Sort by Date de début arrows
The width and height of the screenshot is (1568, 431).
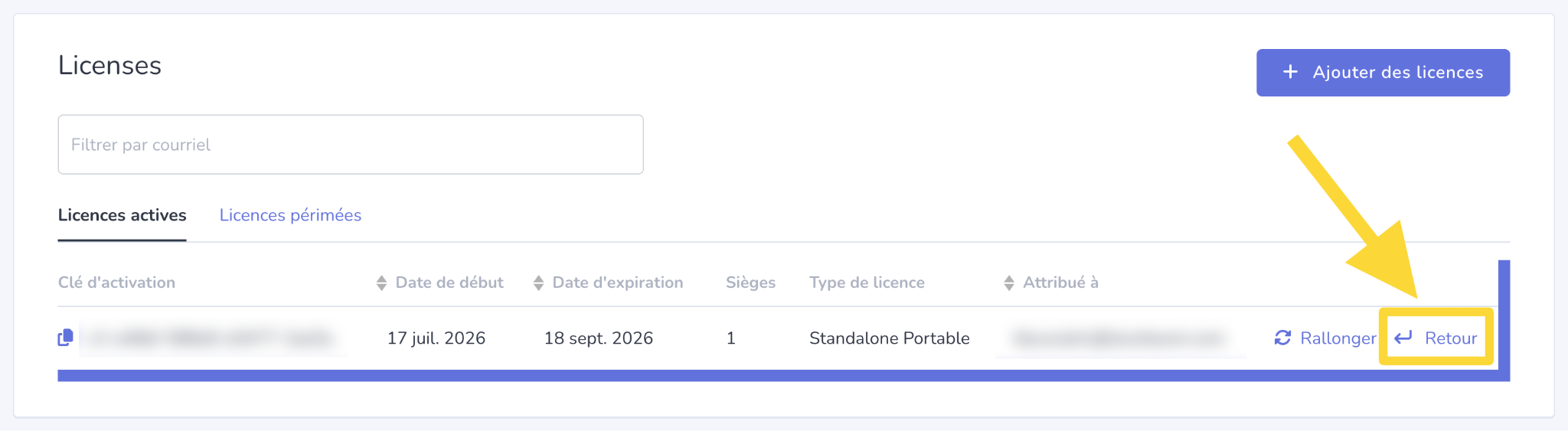pos(381,283)
